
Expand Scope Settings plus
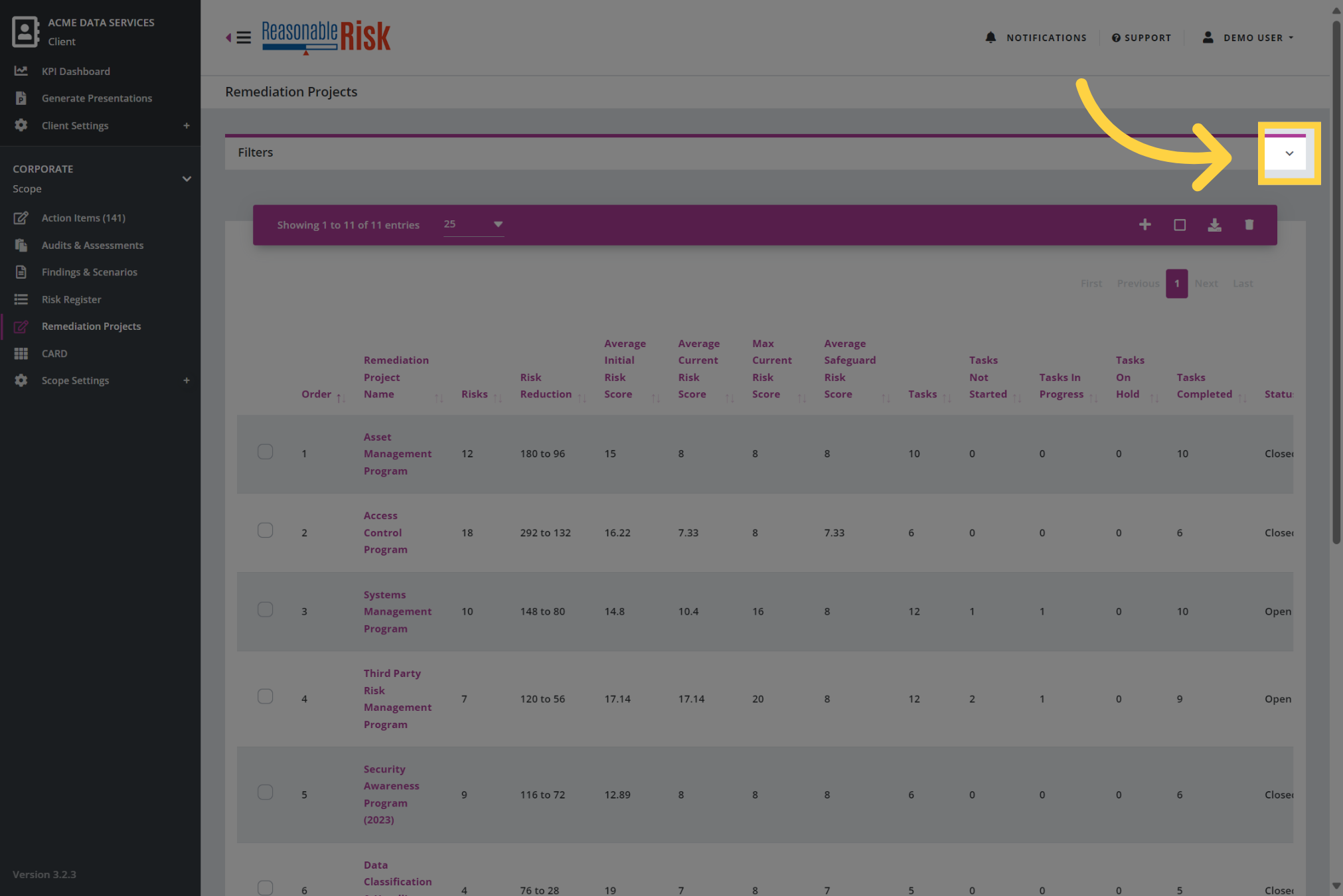tap(187, 380)
